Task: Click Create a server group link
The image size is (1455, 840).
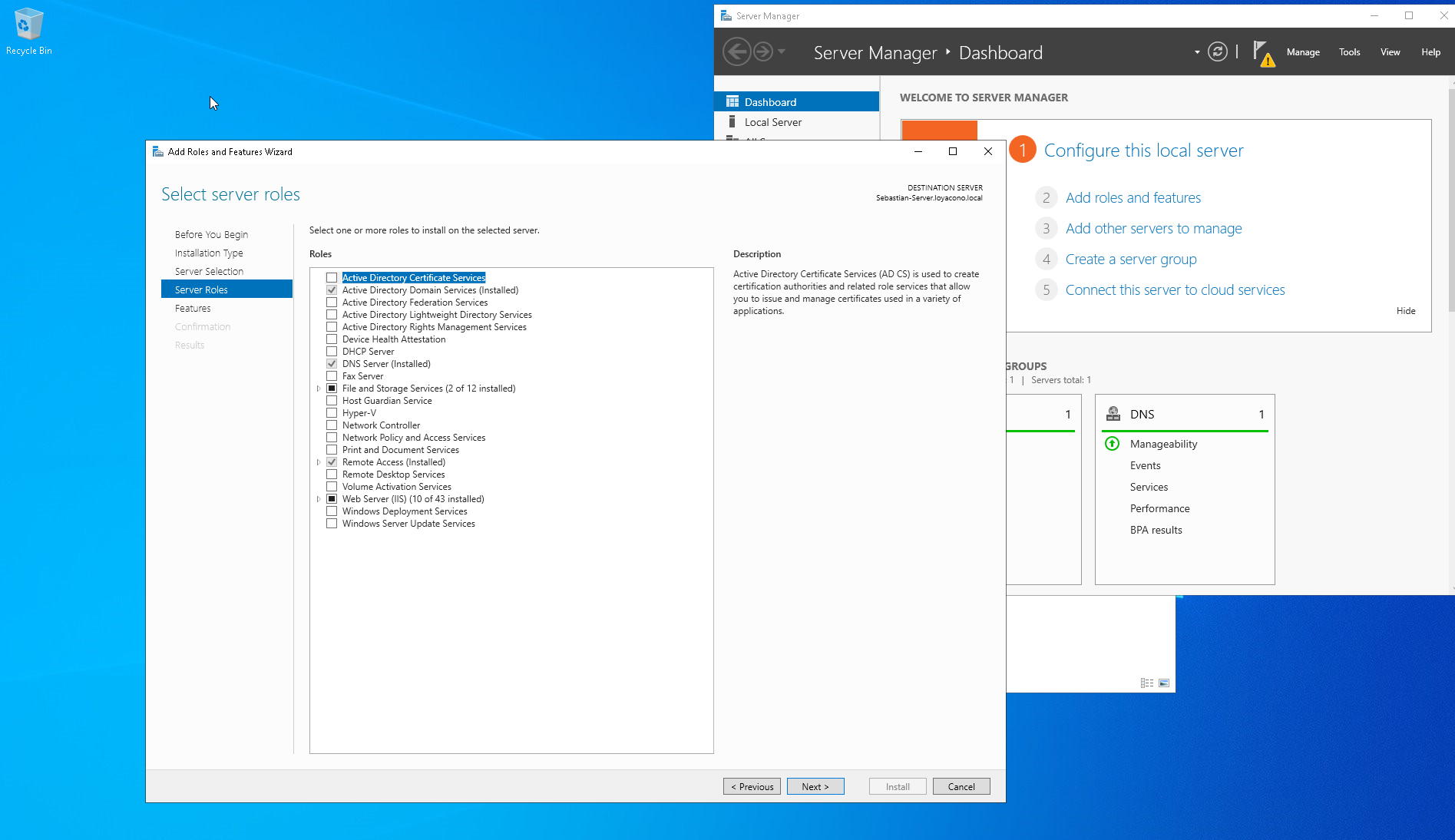Action: (x=1131, y=259)
